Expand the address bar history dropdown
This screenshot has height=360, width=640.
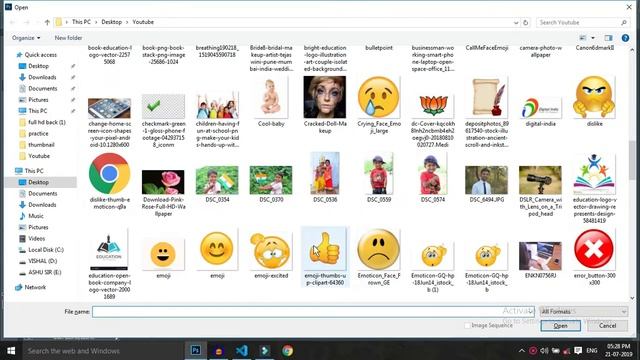click(516, 22)
